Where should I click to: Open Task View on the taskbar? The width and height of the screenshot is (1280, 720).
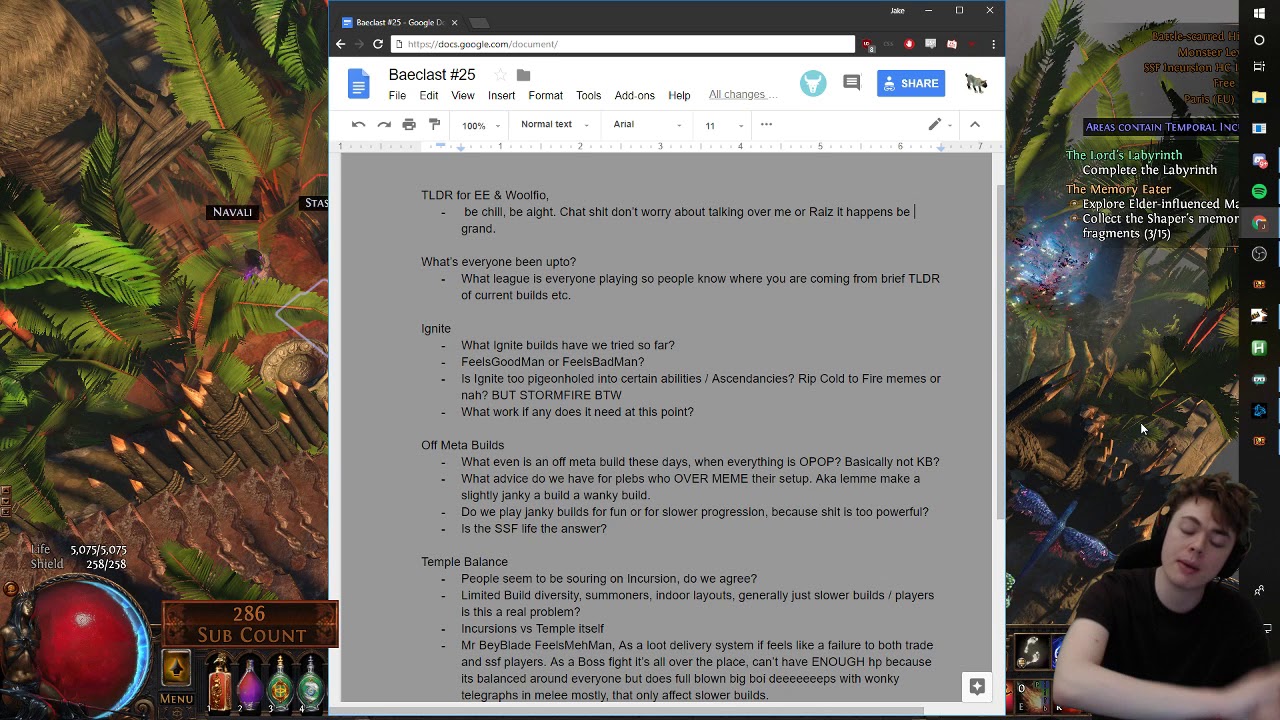[1259, 67]
